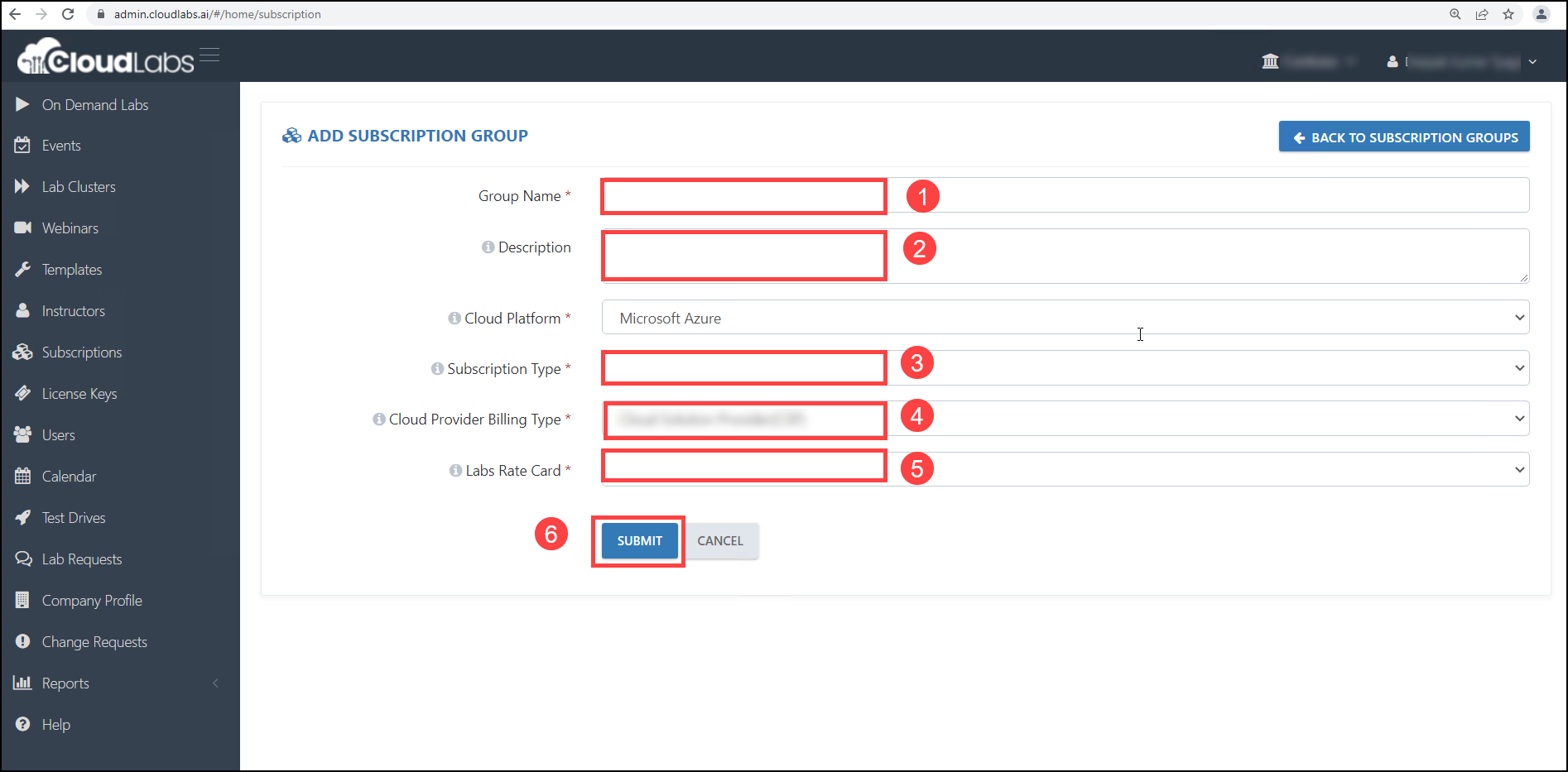Image resolution: width=1568 pixels, height=772 pixels.
Task: Open On Demand Labs in sidebar
Action: (95, 104)
